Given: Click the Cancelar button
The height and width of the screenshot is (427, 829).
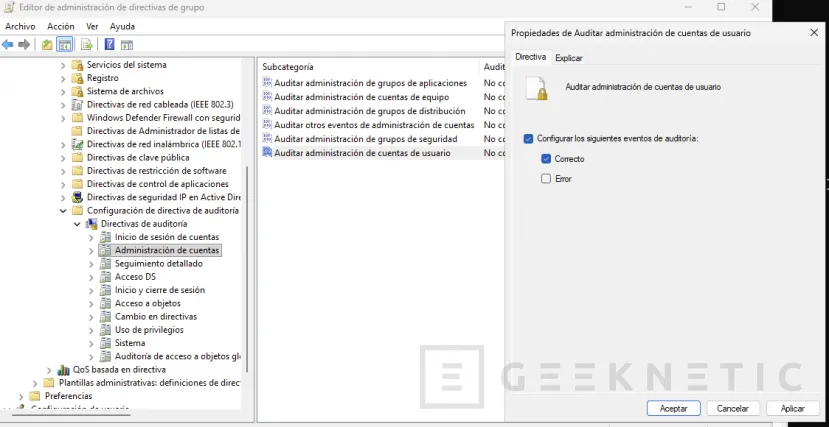Looking at the screenshot, I should pos(733,409).
